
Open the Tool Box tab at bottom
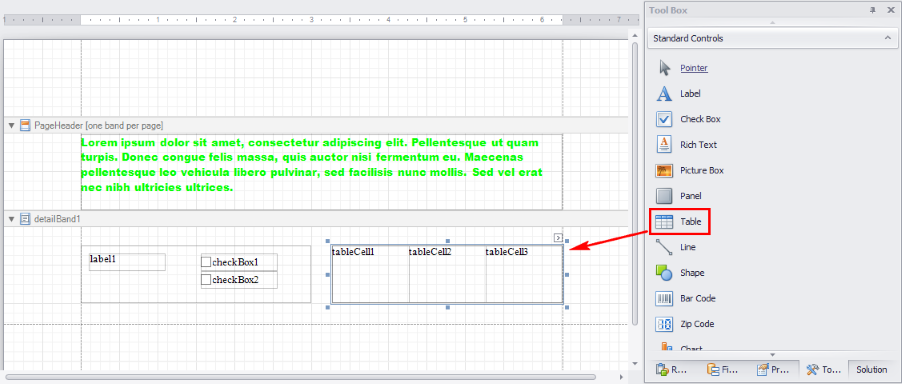click(x=824, y=370)
